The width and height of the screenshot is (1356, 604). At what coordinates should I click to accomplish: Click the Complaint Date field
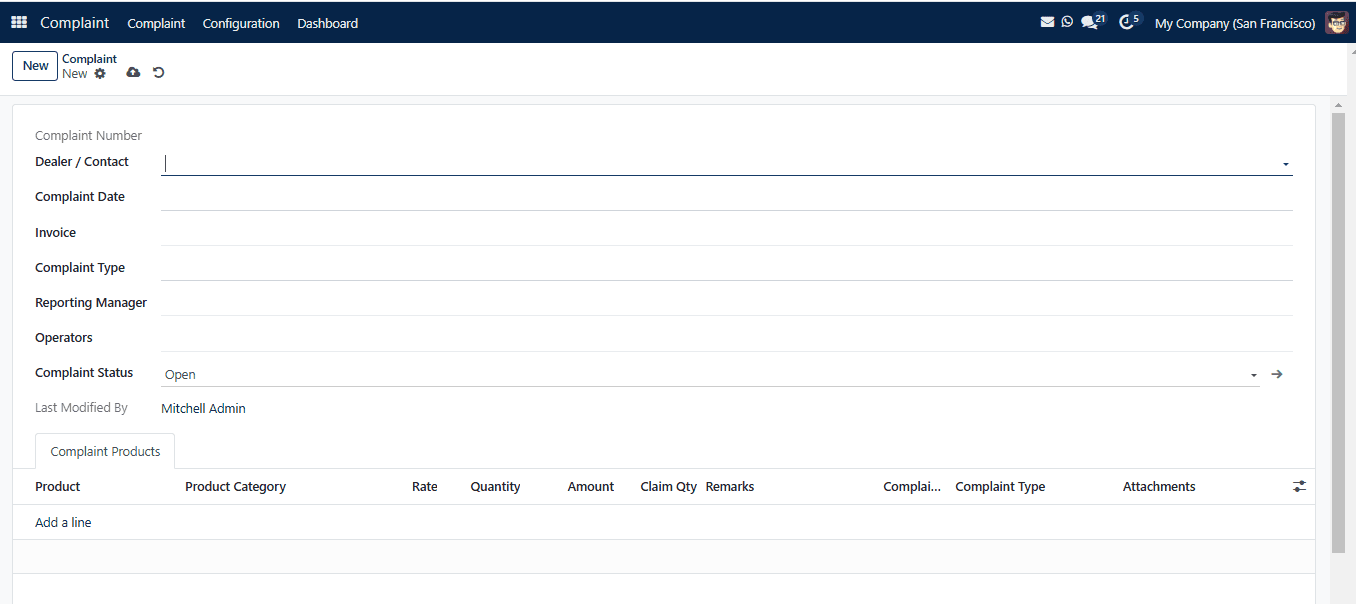click(x=727, y=197)
